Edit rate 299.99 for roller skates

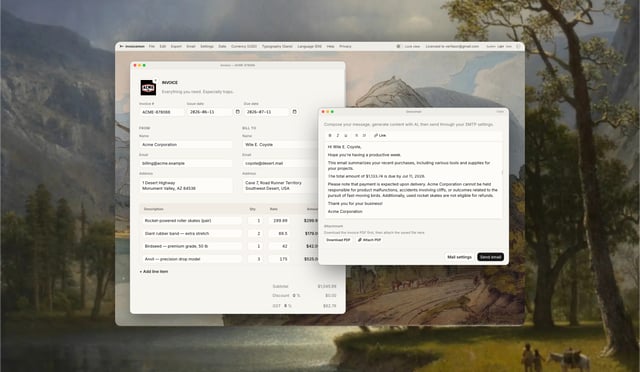click(279, 221)
